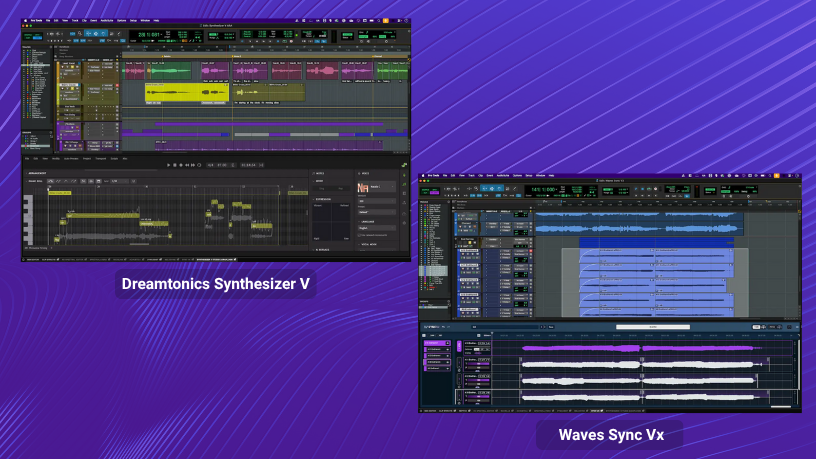Image resolution: width=816 pixels, height=459 pixels.
Task: Open Window menu in the Waves Sync Vx screenshot
Action: tap(541, 175)
